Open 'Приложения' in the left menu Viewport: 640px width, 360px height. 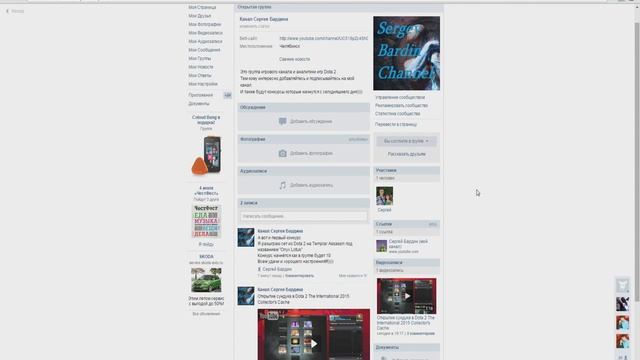[x=200, y=95]
